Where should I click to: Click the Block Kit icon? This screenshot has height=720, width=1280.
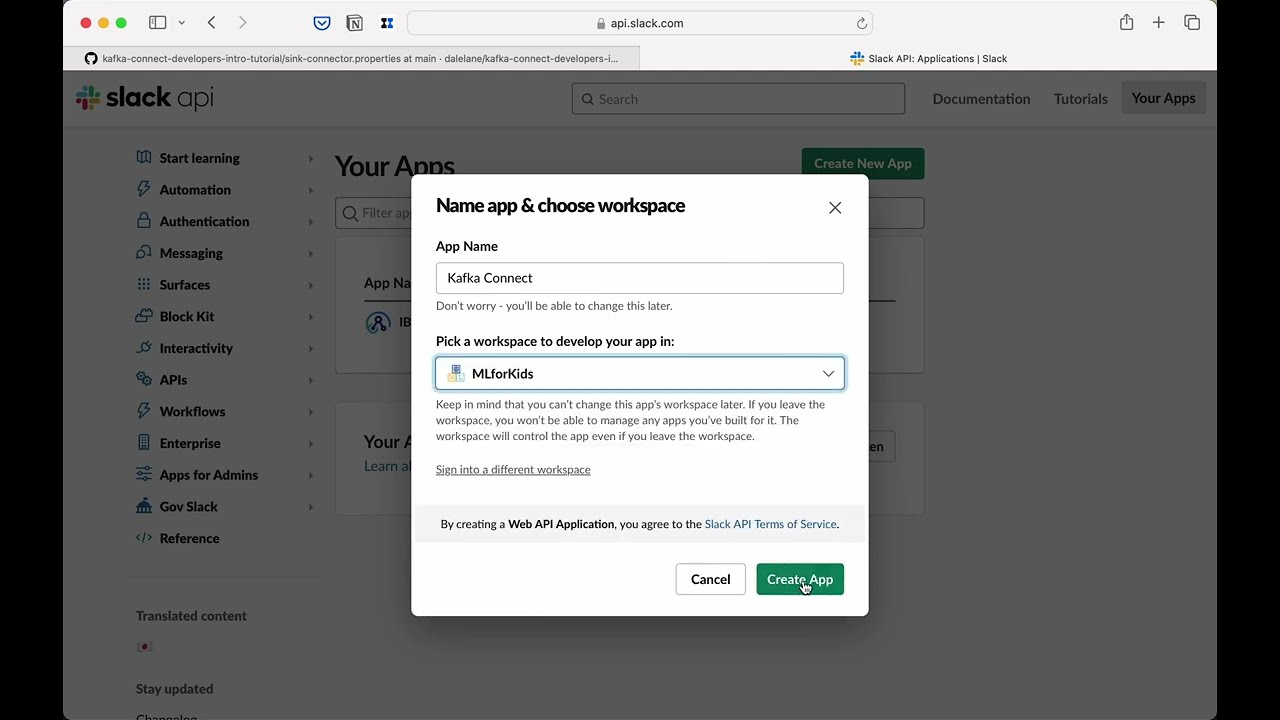tap(144, 316)
